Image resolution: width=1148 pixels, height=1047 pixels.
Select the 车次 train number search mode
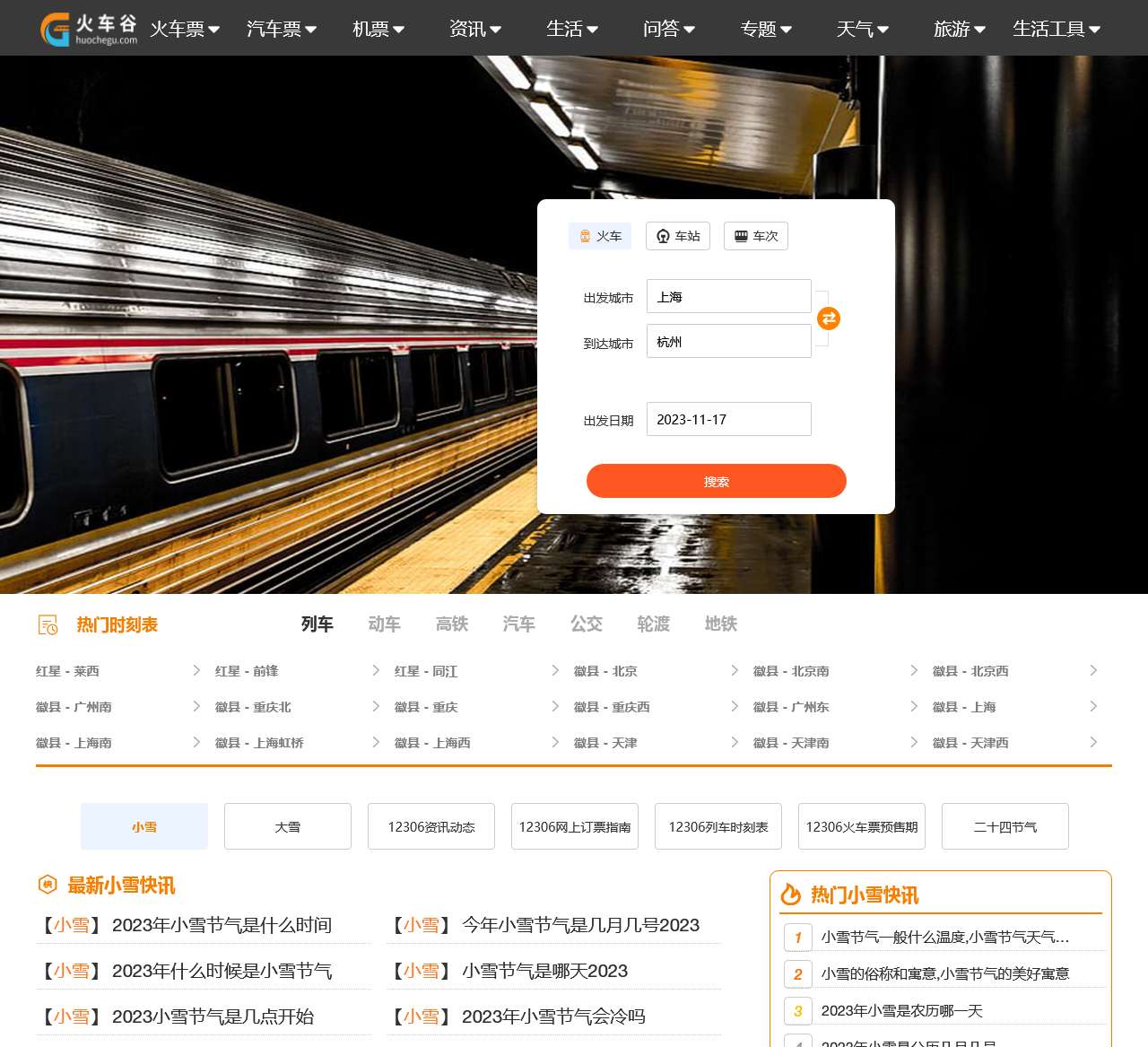point(755,236)
